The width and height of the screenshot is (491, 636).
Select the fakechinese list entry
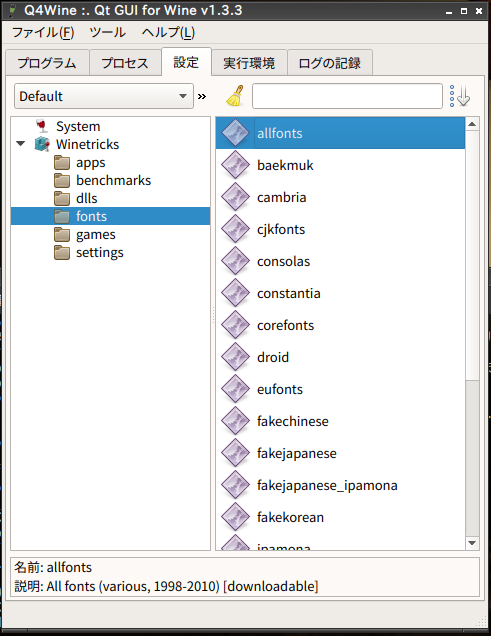pos(341,421)
